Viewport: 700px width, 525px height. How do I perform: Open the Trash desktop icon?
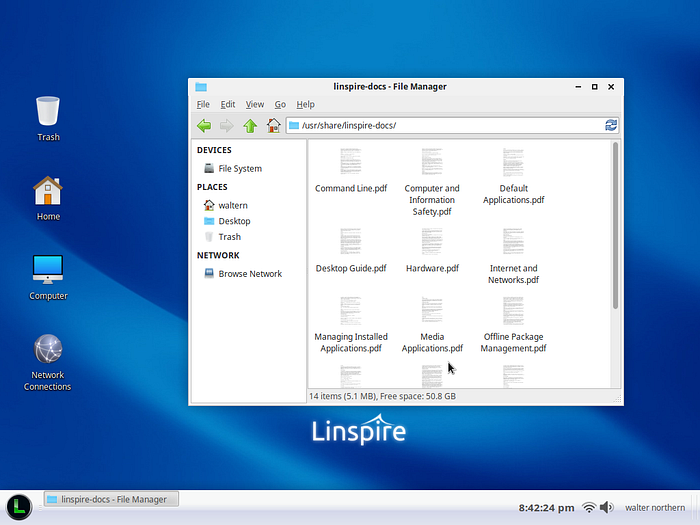(48, 111)
